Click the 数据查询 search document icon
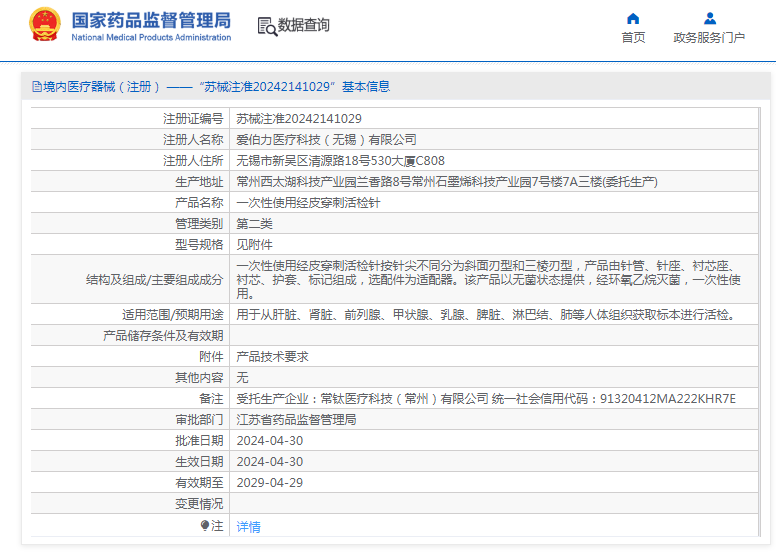The width and height of the screenshot is (776, 556). pyautogui.click(x=266, y=26)
